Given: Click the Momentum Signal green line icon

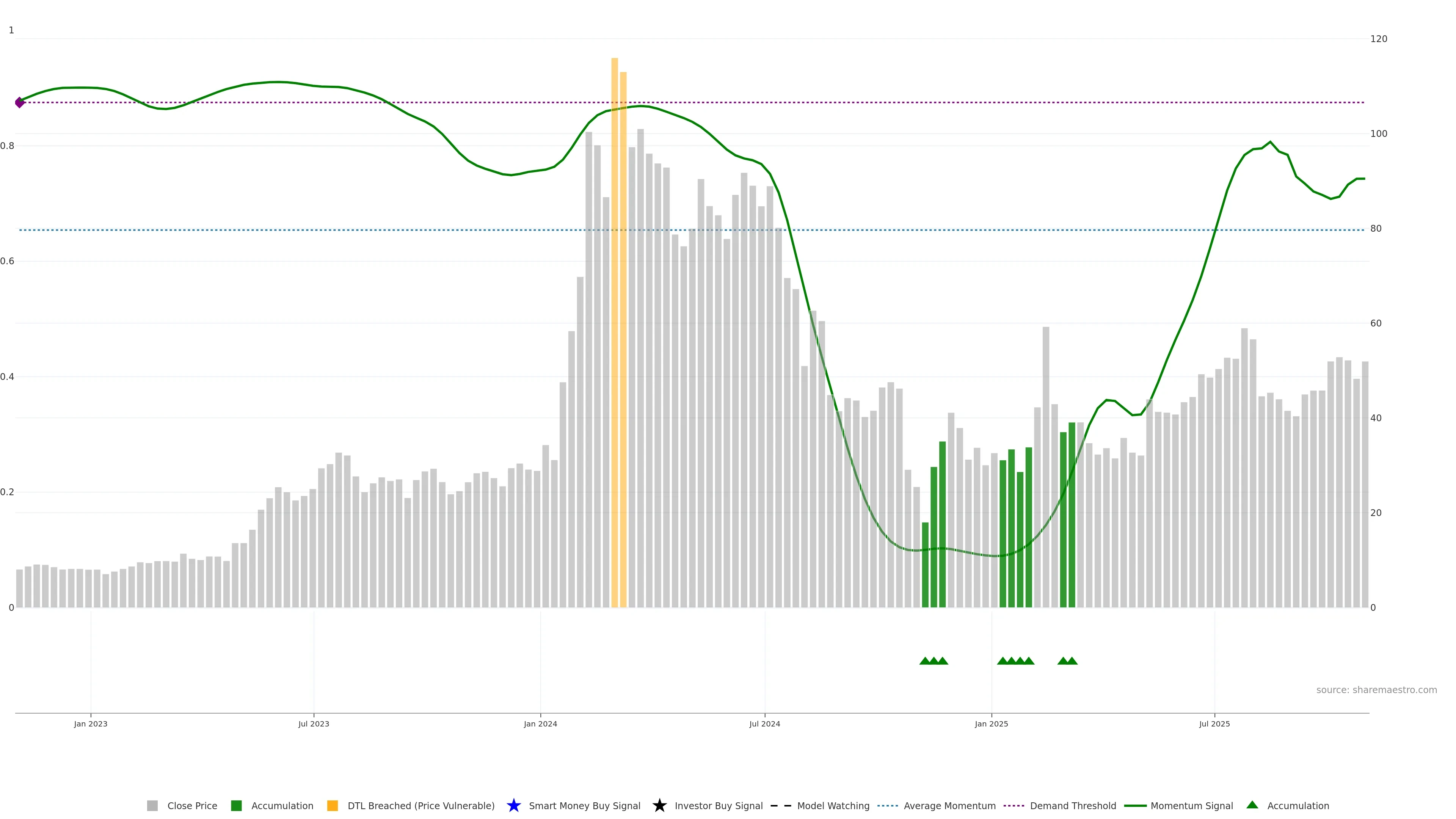Looking at the screenshot, I should [x=1135, y=805].
